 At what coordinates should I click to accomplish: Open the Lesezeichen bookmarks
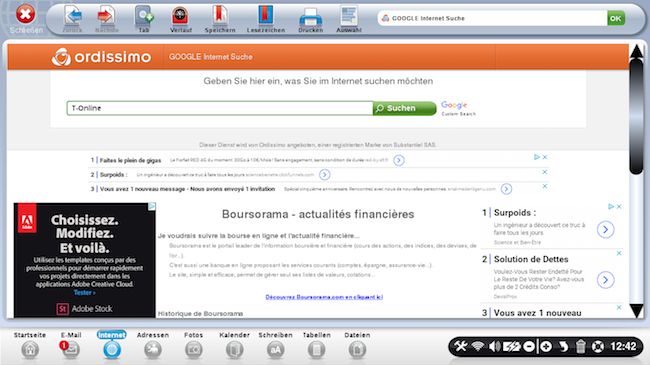point(265,15)
